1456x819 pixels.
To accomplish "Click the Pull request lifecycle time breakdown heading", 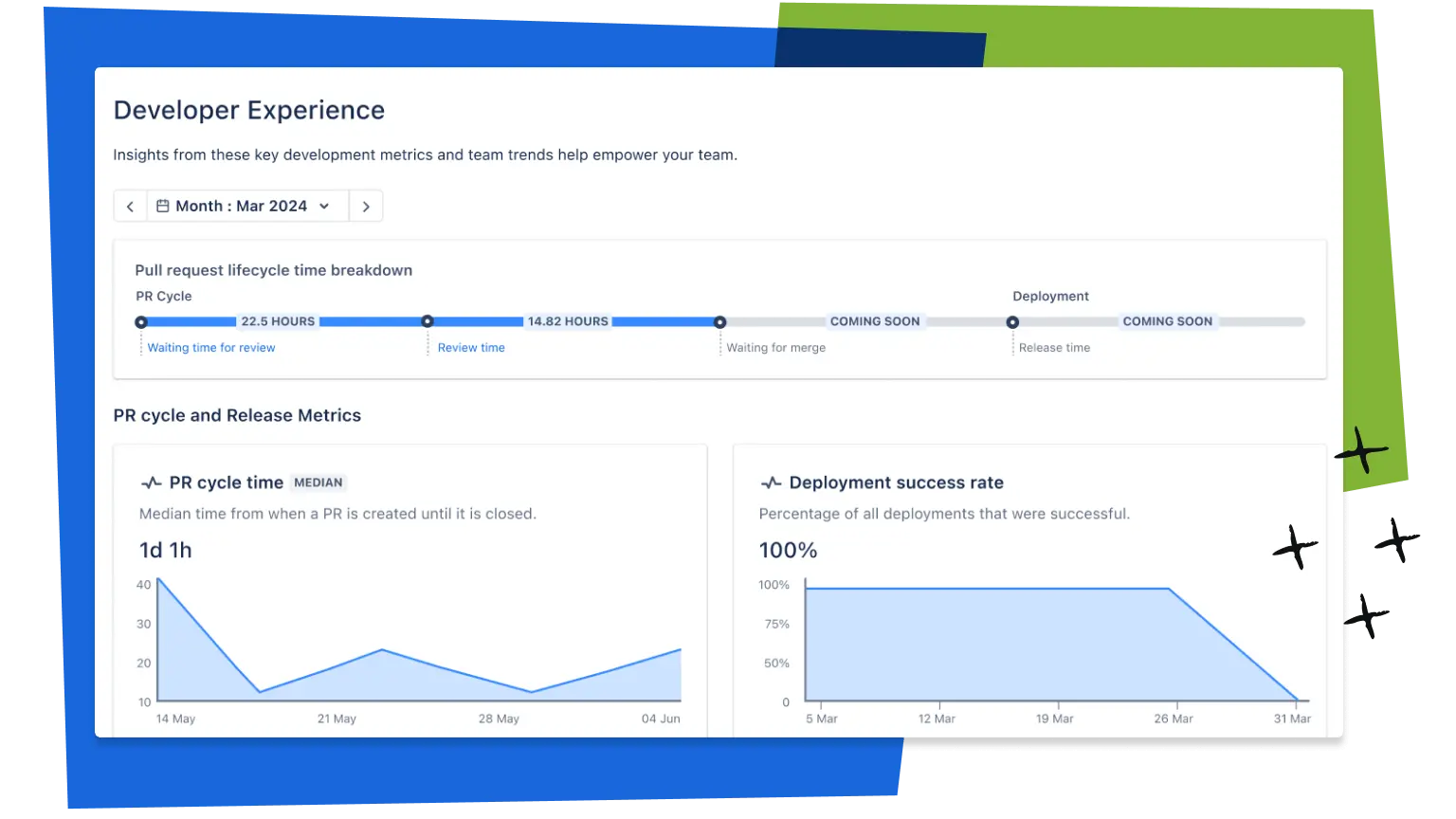I will pyautogui.click(x=274, y=270).
